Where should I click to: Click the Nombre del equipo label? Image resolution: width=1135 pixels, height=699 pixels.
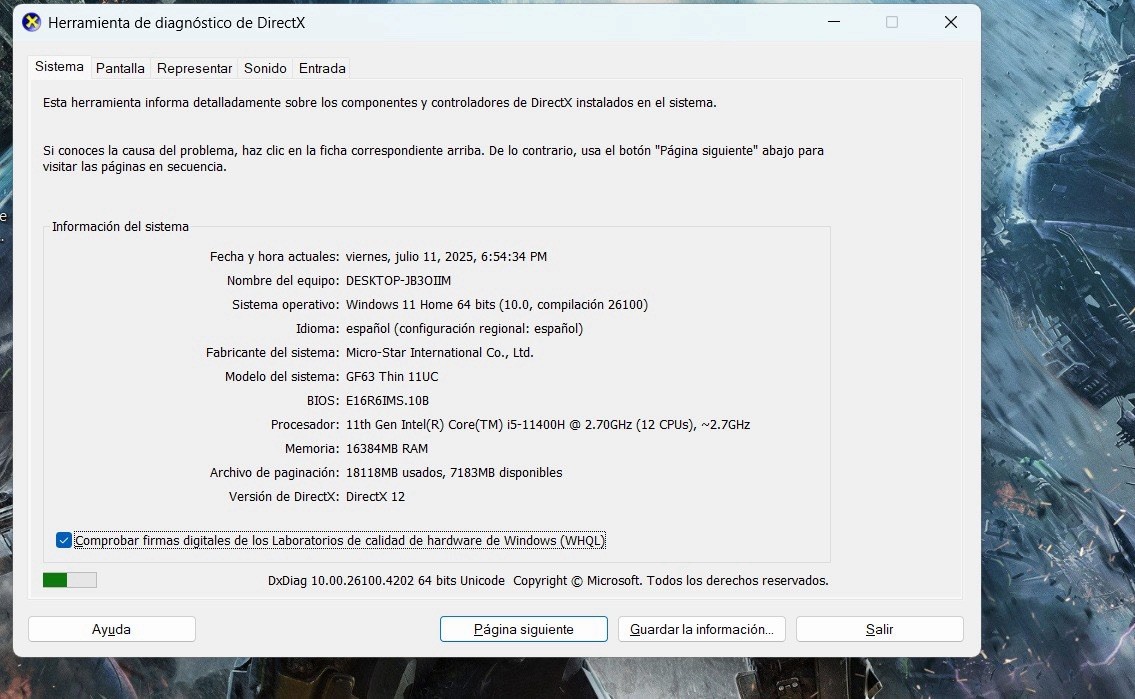coord(282,281)
